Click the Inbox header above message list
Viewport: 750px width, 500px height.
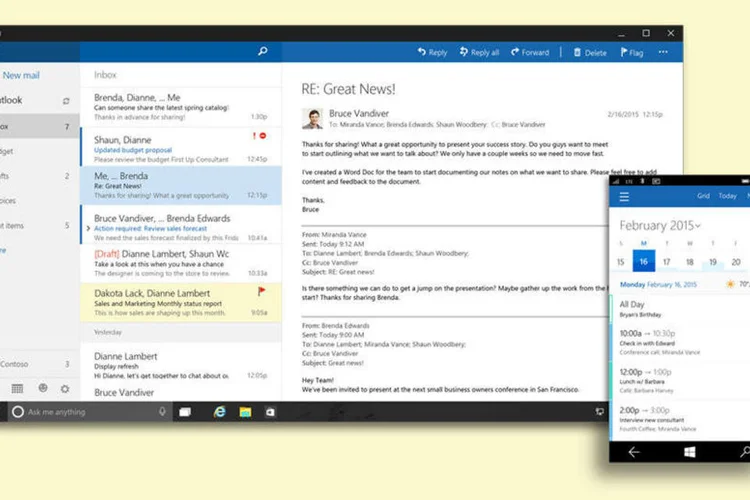click(x=105, y=75)
